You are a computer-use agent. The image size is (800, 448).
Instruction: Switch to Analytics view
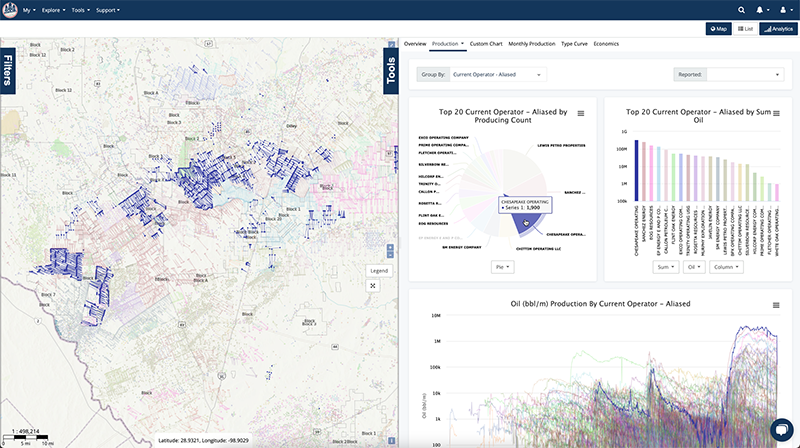pyautogui.click(x=778, y=29)
